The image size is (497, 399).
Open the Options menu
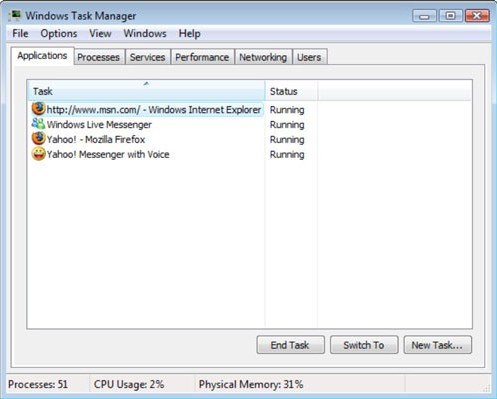point(59,34)
